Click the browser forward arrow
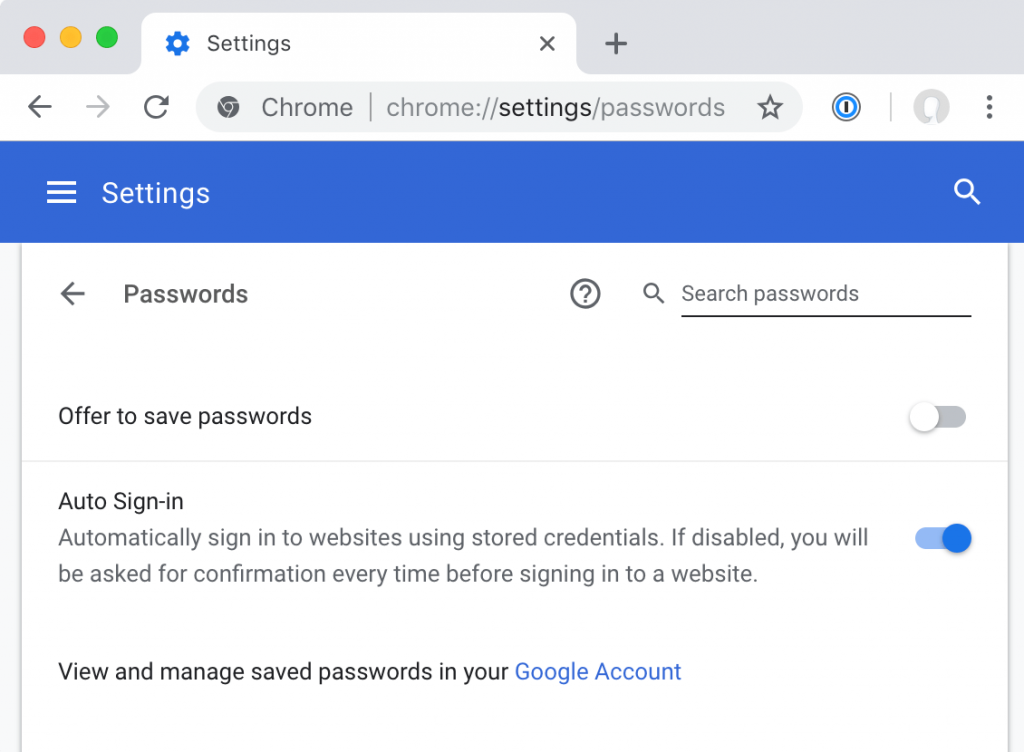 coord(98,107)
